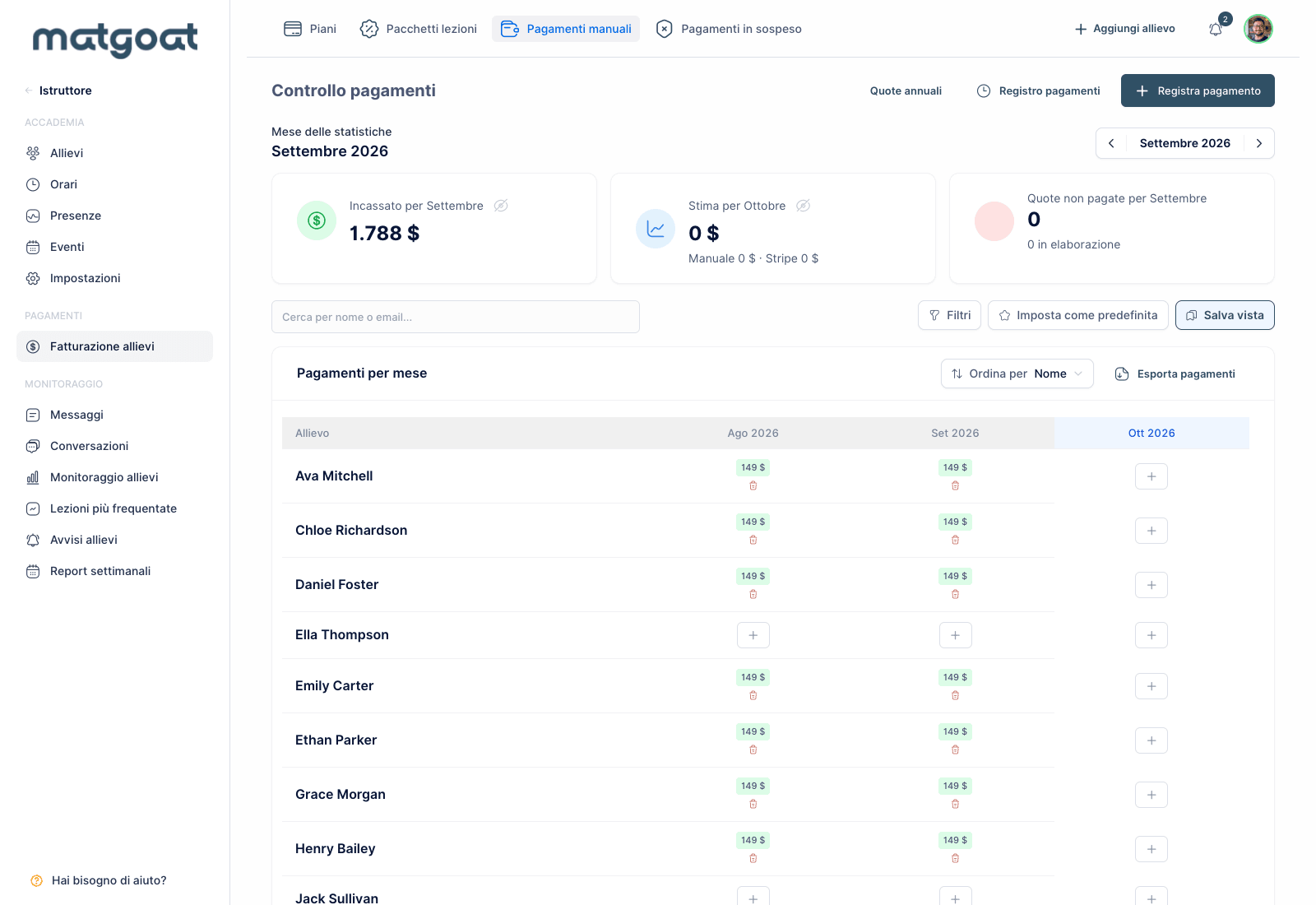1316x905 pixels.
Task: Add Ott 2026 payment for Ava Mitchell
Action: (x=1151, y=476)
